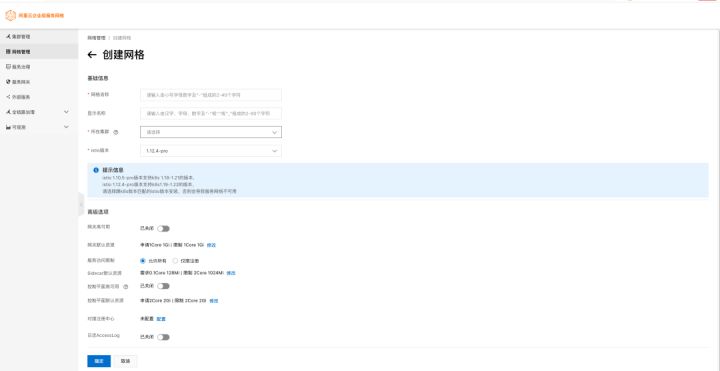Open the istio版本 dropdown showing 1.12.4-pro
The width and height of the screenshot is (720, 371).
[211, 151]
